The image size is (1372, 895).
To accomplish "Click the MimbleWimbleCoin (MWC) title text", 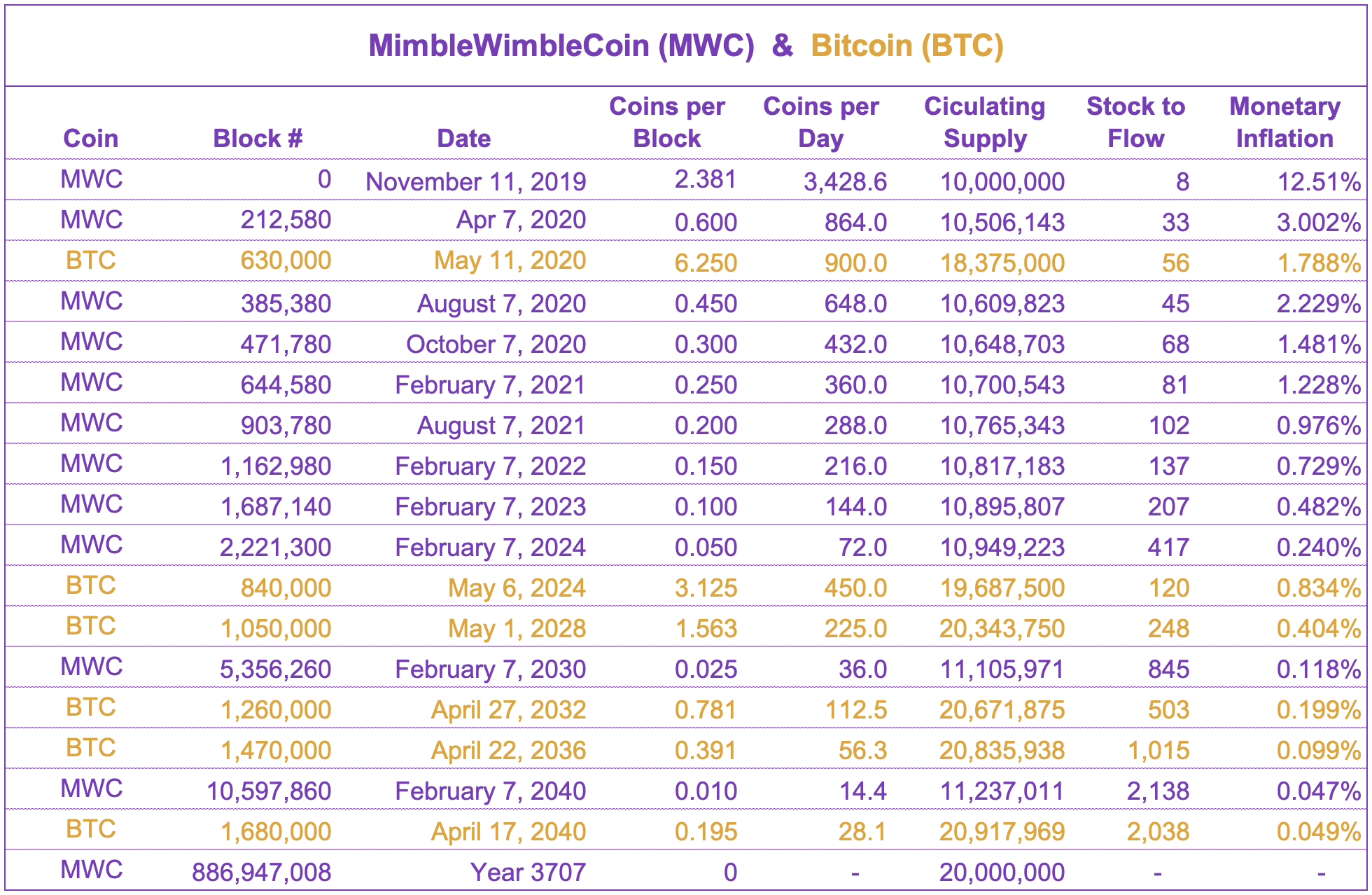I will [x=561, y=46].
